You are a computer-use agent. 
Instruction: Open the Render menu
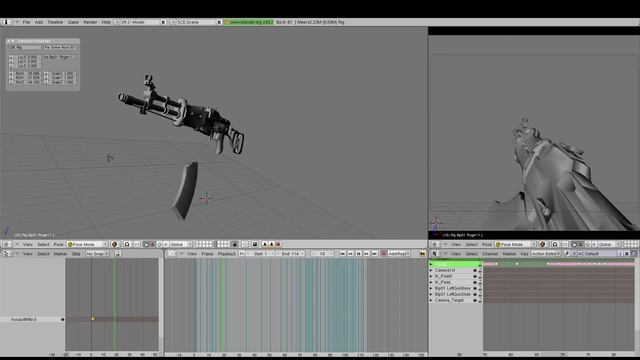click(90, 22)
